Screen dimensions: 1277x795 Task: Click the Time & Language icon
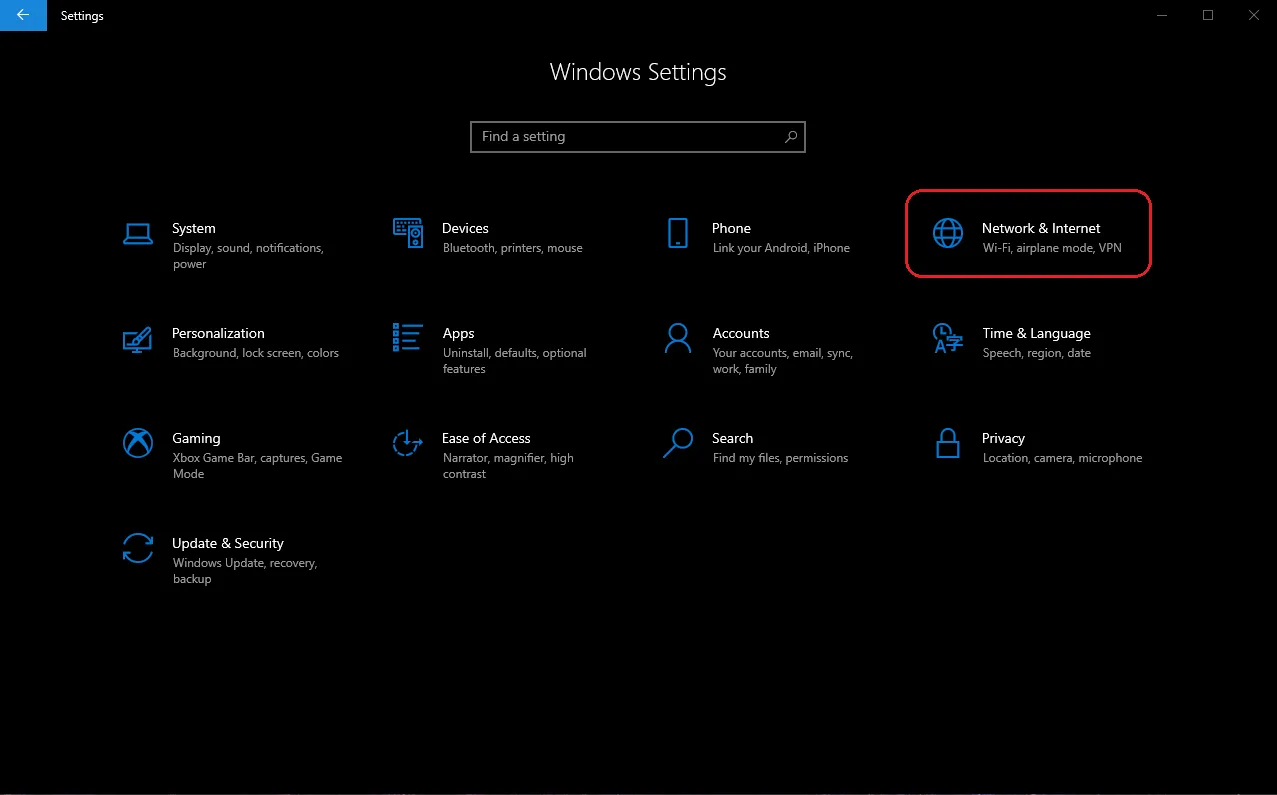click(947, 340)
